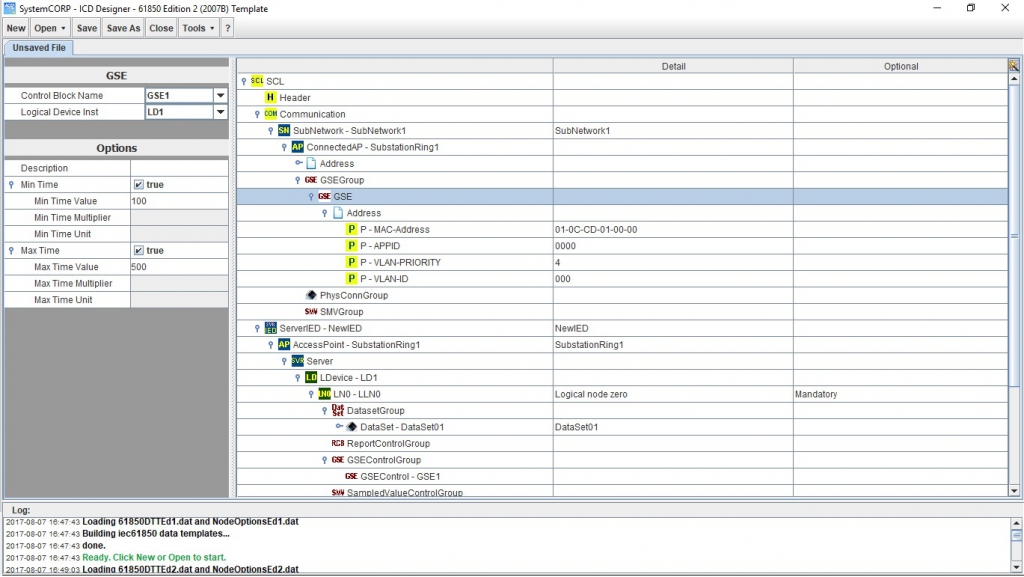Collapse the SCL root node

pos(244,82)
